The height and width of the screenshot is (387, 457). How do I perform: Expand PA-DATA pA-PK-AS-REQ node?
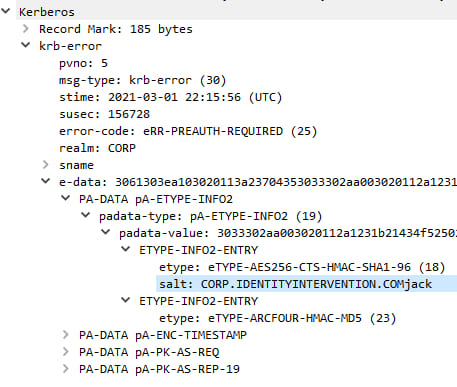click(66, 352)
